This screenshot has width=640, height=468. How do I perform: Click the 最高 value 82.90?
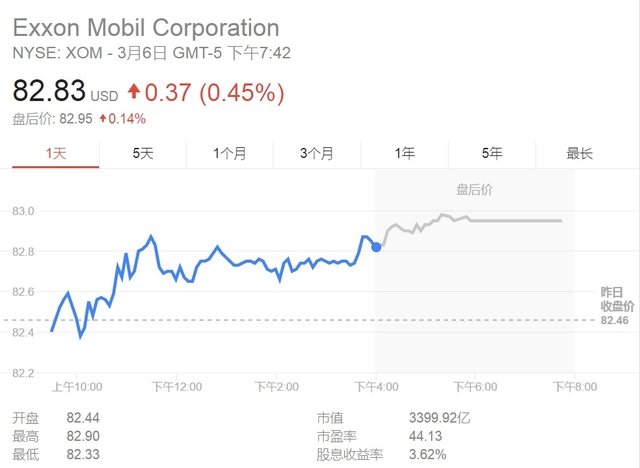[83, 436]
